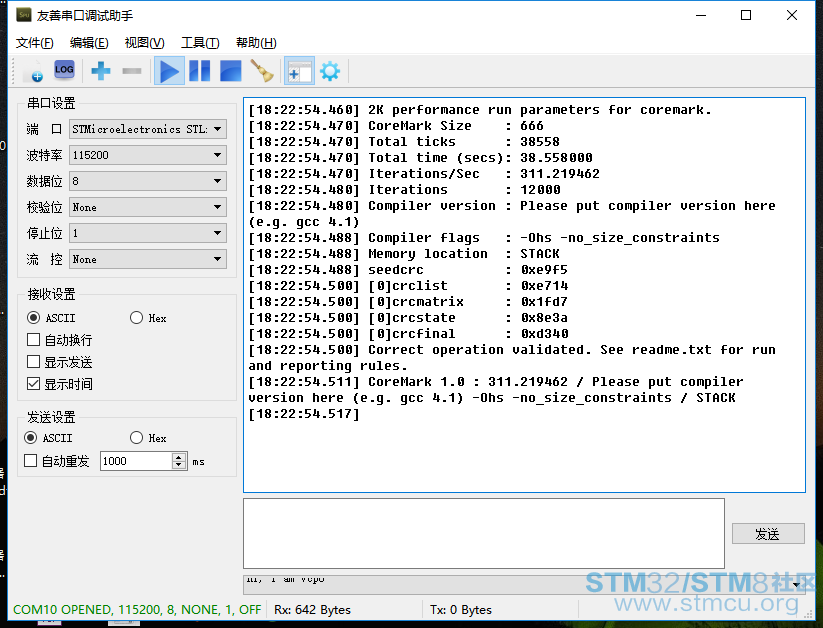Click the 1000 ms interval field

136,461
